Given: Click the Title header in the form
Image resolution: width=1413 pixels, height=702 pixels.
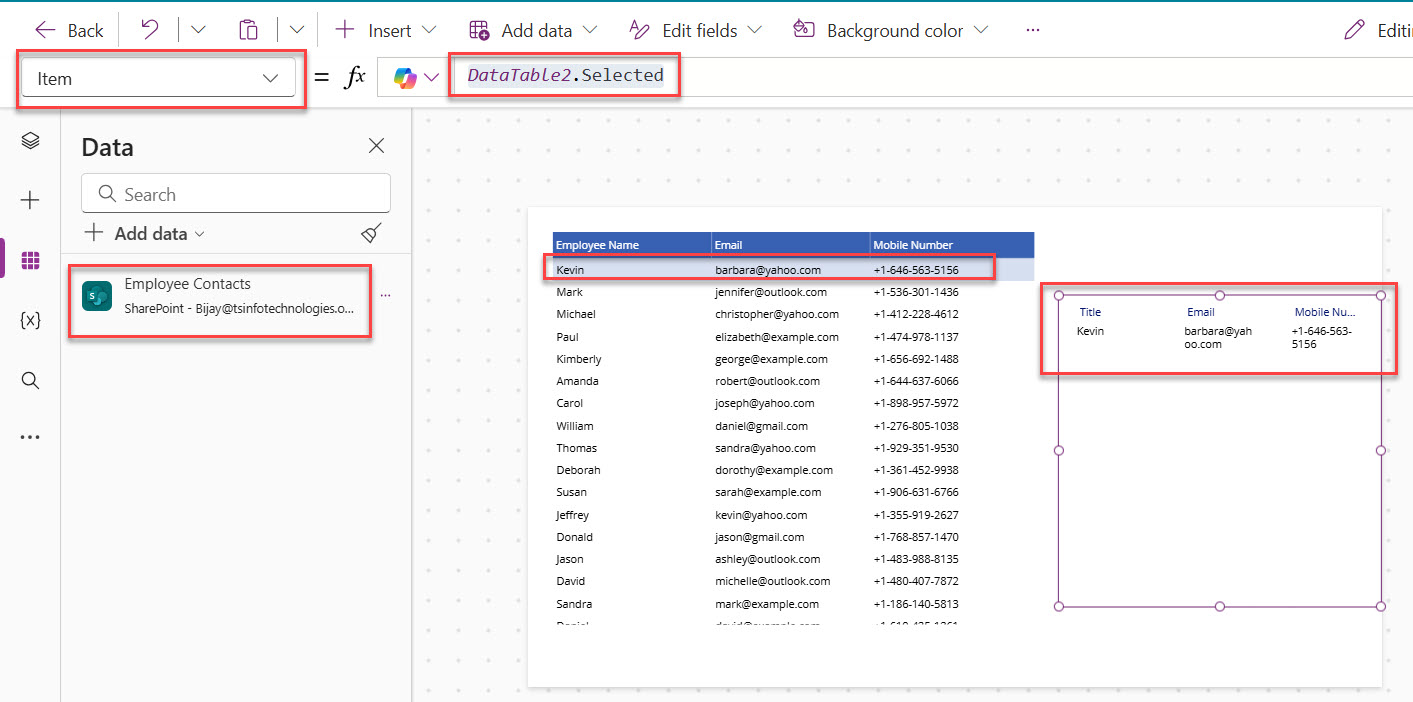Looking at the screenshot, I should (1090, 312).
